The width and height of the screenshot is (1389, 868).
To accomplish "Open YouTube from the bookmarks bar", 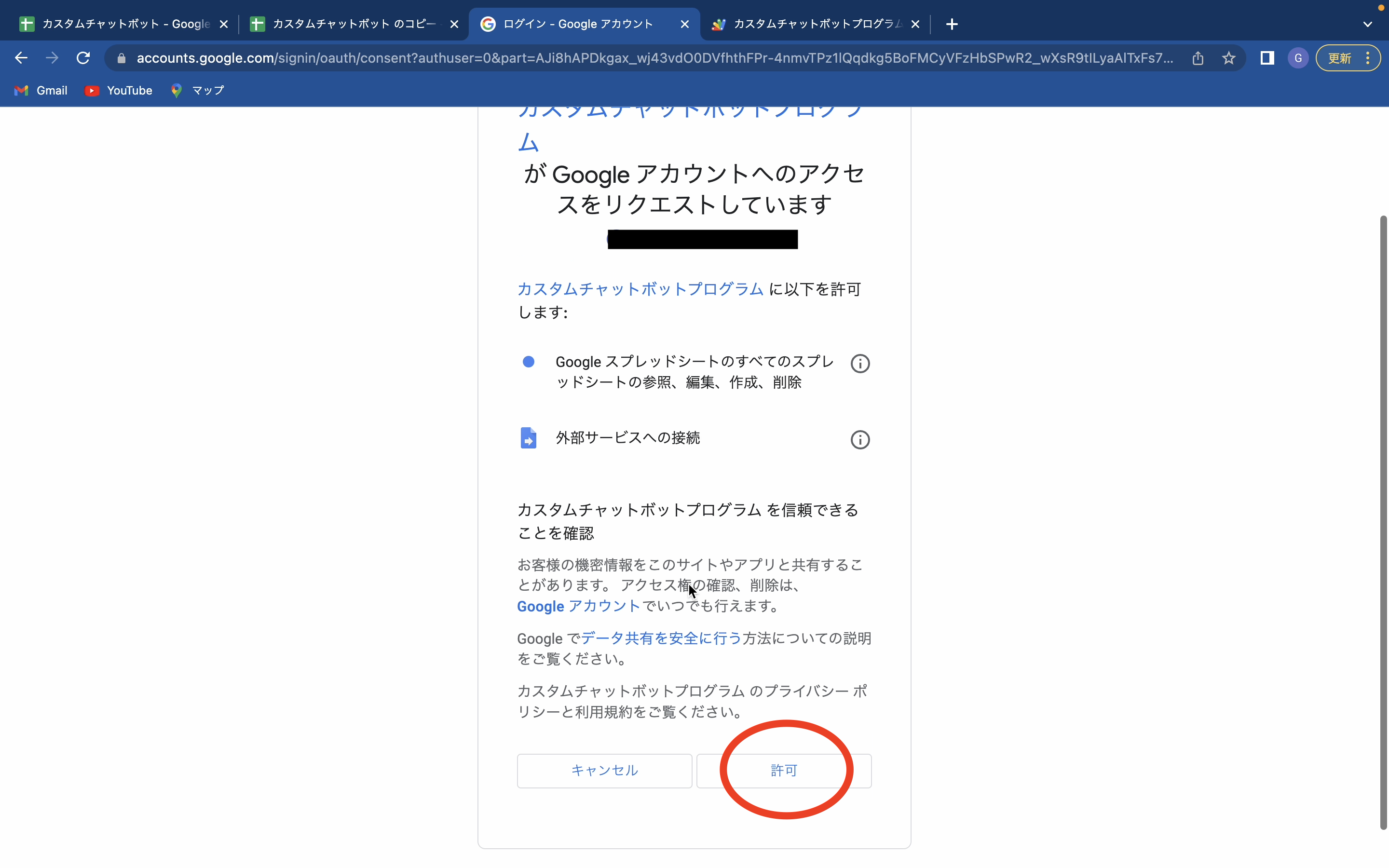I will (x=119, y=90).
